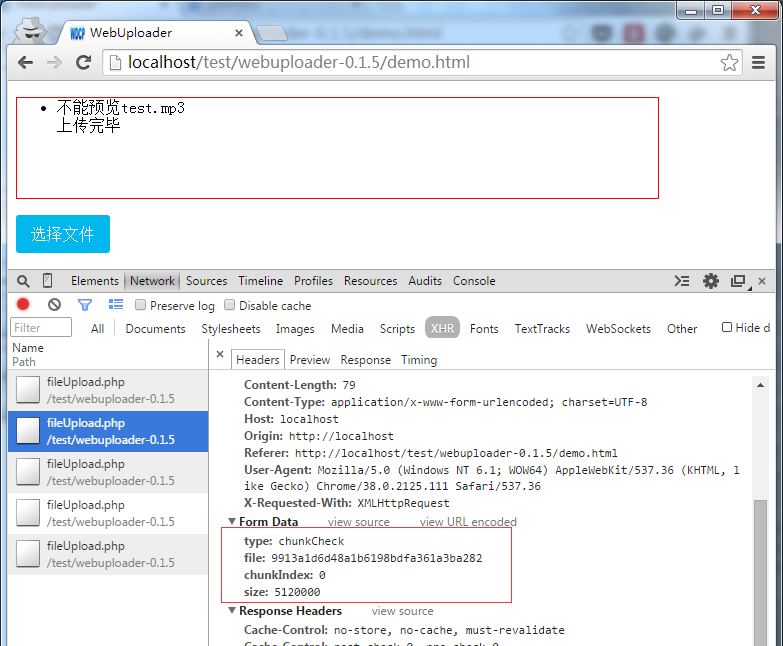783x646 pixels.
Task: Activate the DevTools inspect element magnifier
Action: pyautogui.click(x=23, y=281)
